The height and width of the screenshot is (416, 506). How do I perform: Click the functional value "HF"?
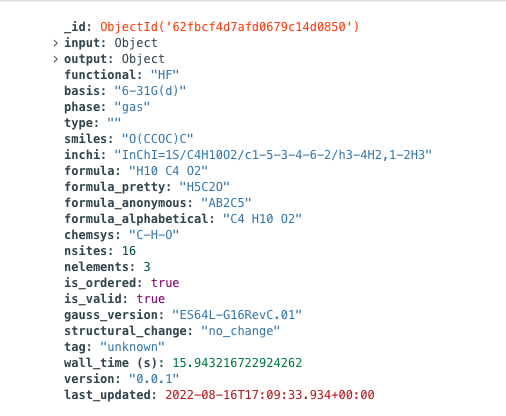[x=165, y=75]
